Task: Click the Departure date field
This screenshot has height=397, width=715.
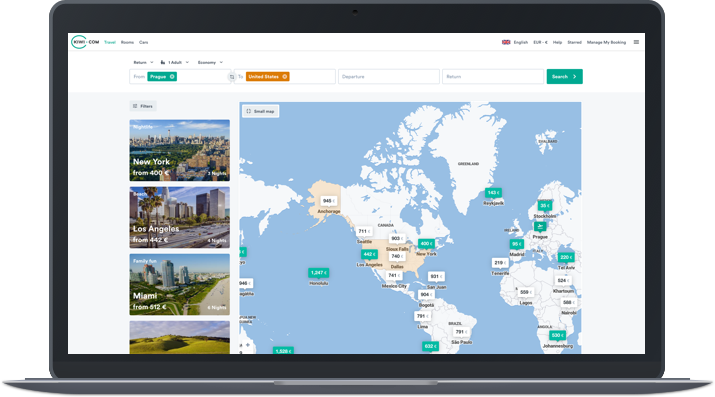Action: click(389, 77)
